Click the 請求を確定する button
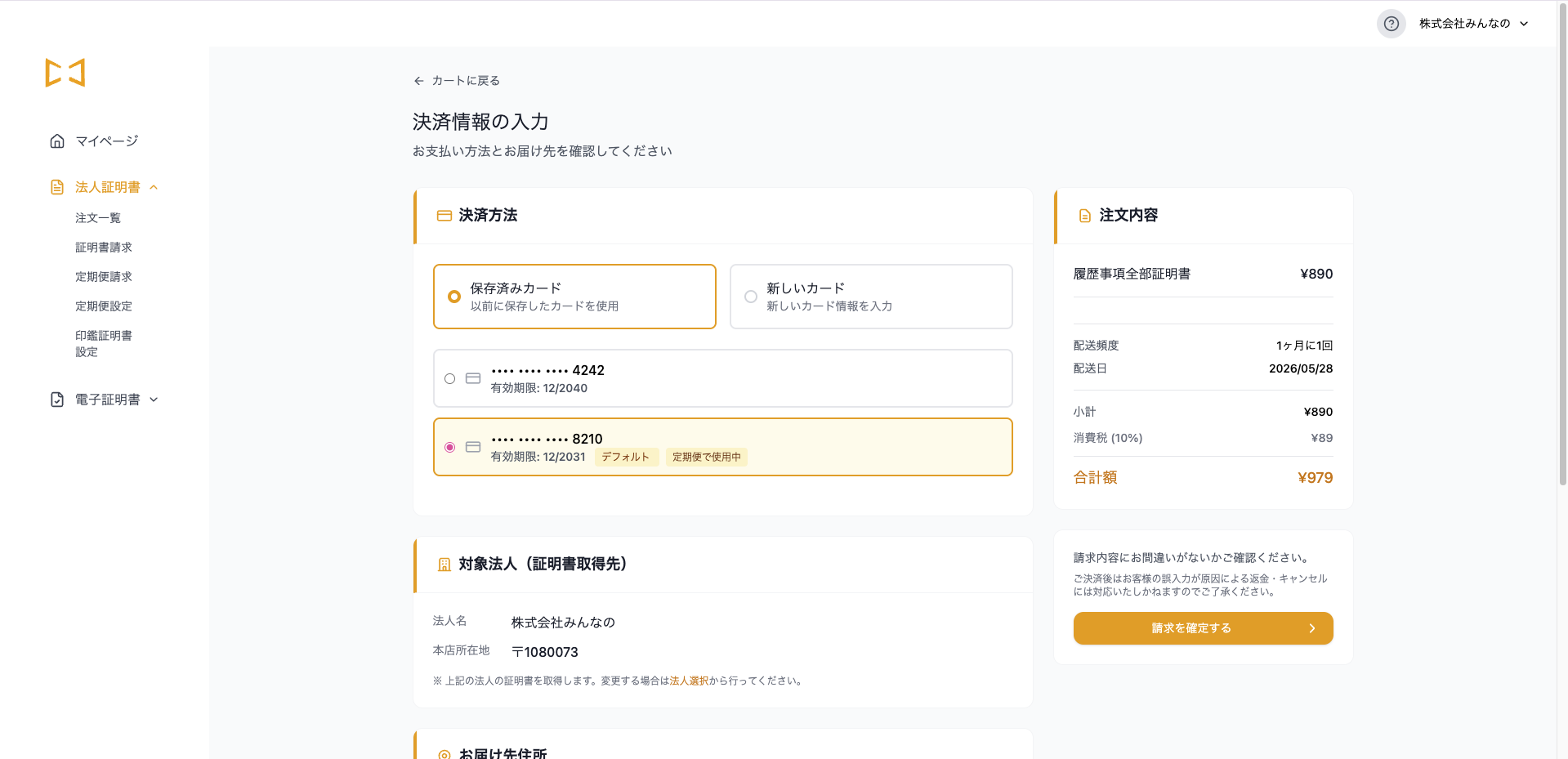The image size is (1568, 759). (1203, 628)
